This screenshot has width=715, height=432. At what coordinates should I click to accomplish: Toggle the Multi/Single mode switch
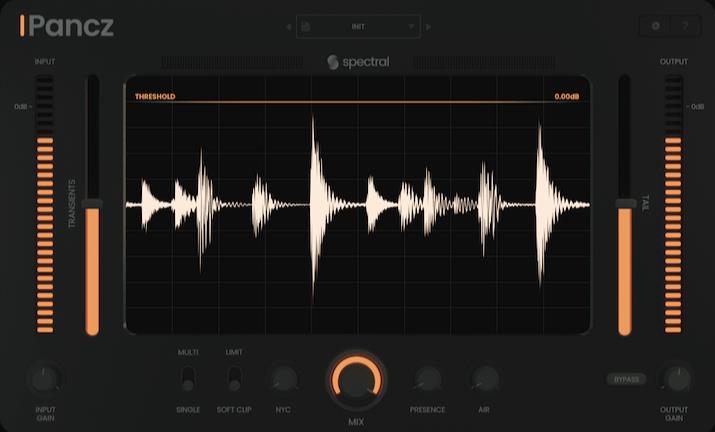(188, 379)
